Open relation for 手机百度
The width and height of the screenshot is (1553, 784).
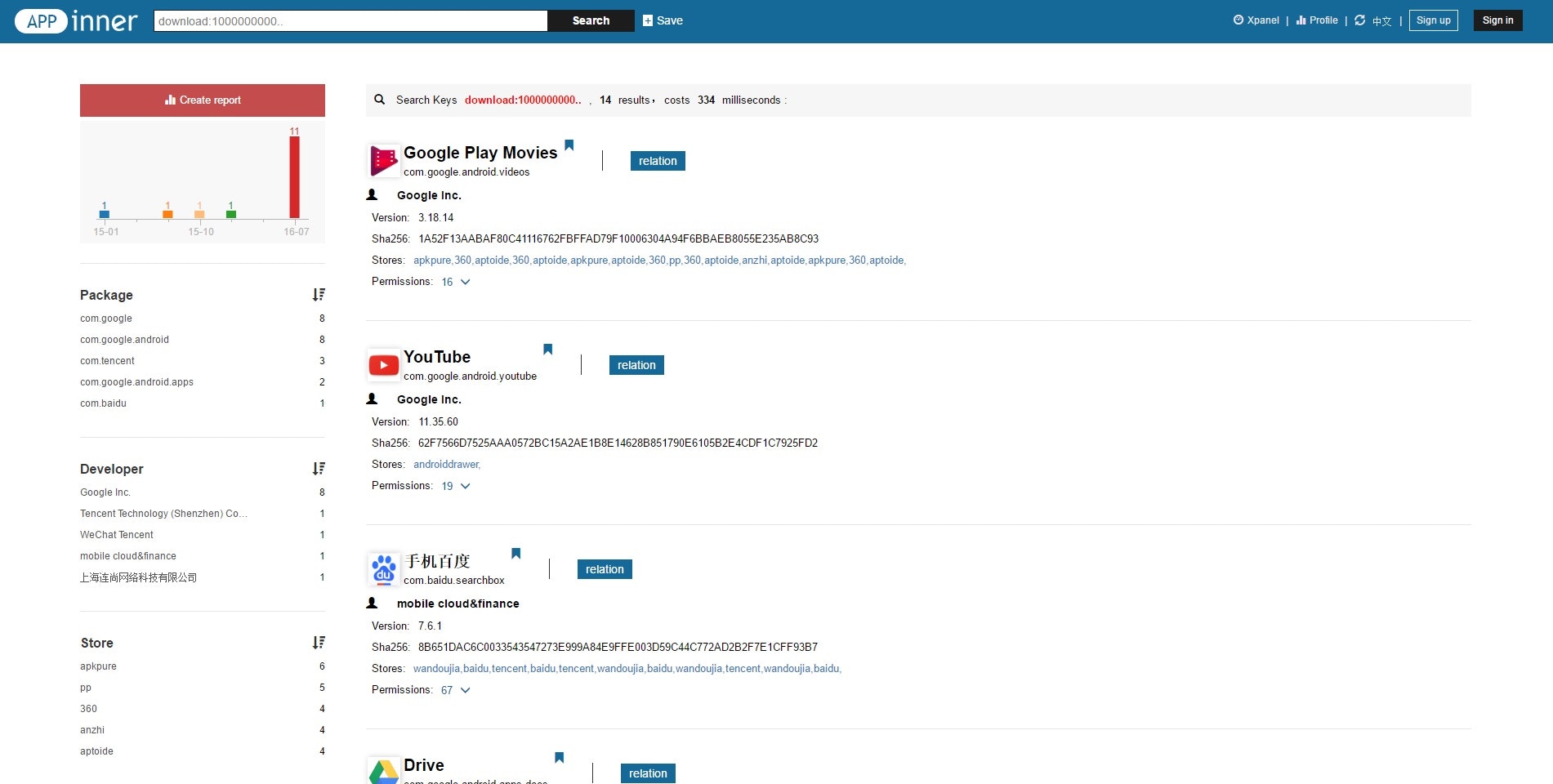(x=605, y=569)
